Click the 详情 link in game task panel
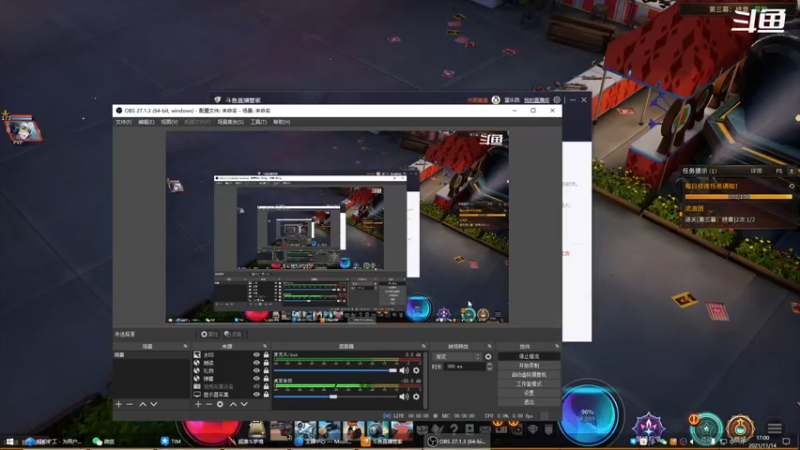Viewport: 800px width, 450px height. coord(756,171)
